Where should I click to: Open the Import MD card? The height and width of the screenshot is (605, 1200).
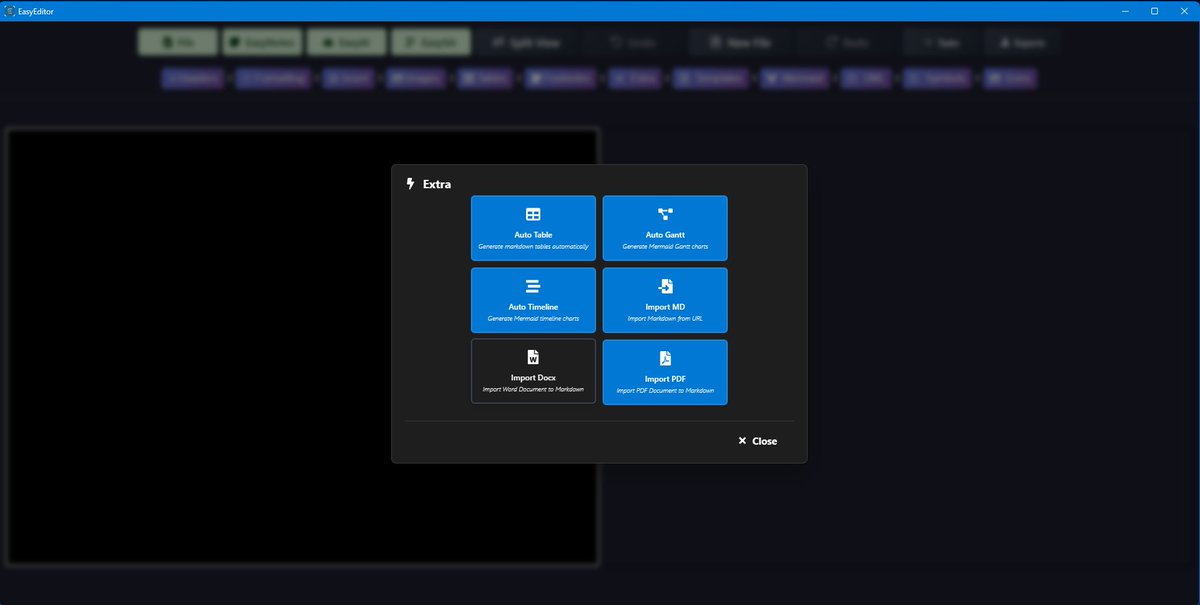click(665, 300)
